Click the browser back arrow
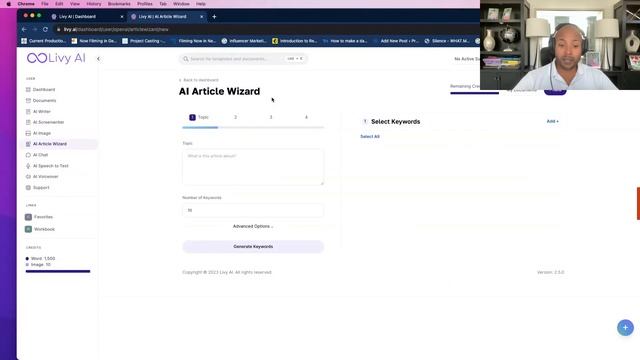Image resolution: width=640 pixels, height=360 pixels. (x=24, y=29)
